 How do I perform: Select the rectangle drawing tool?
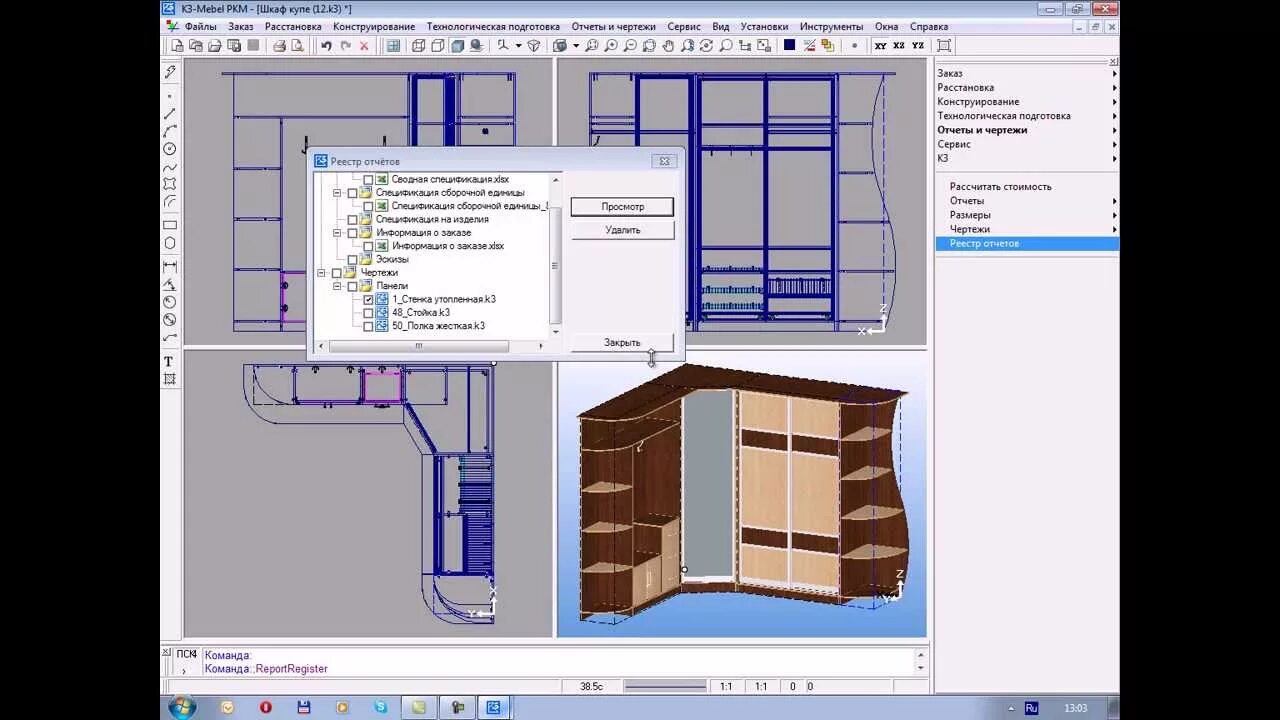[170, 225]
